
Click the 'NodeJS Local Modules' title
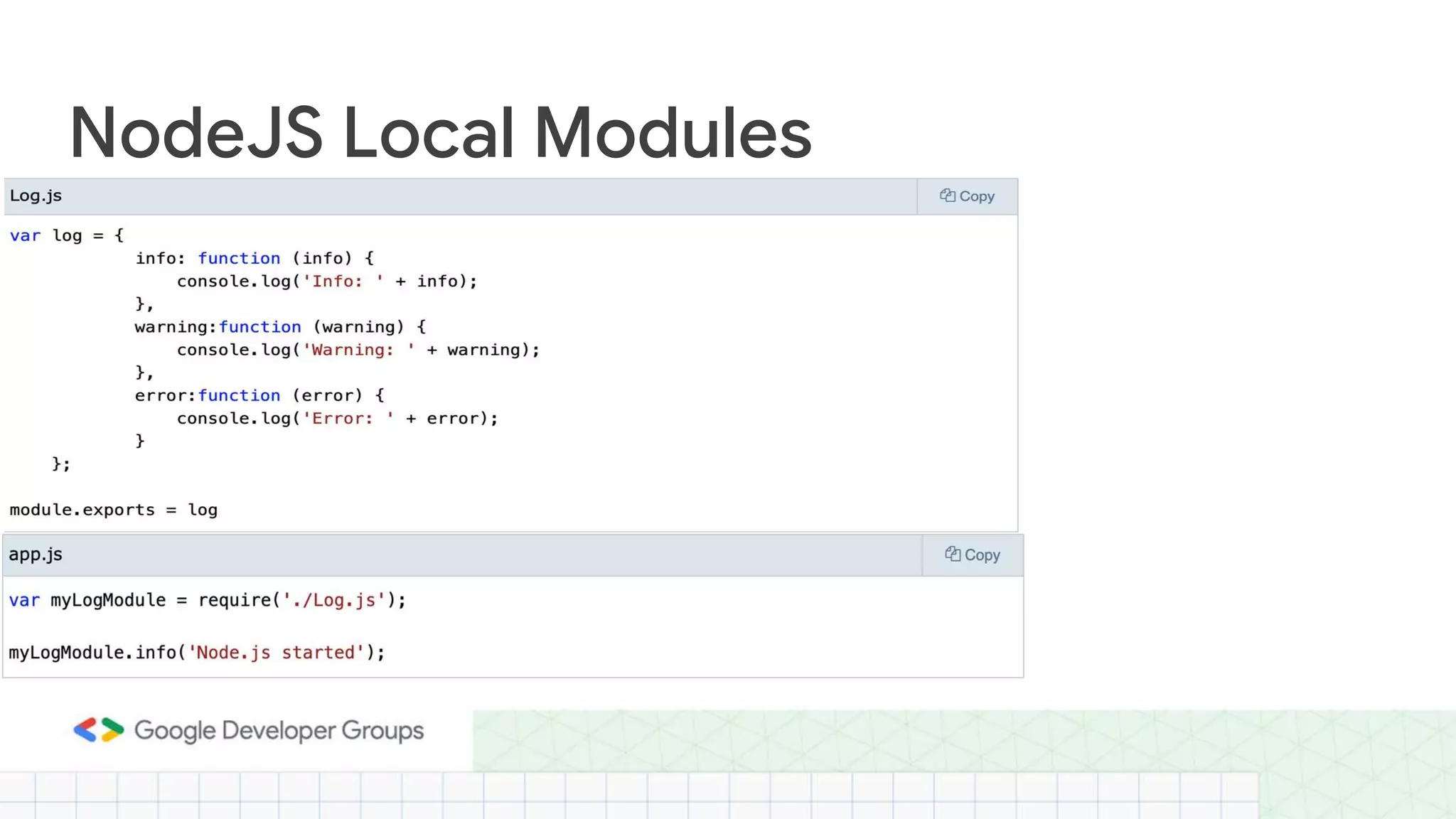coord(441,133)
